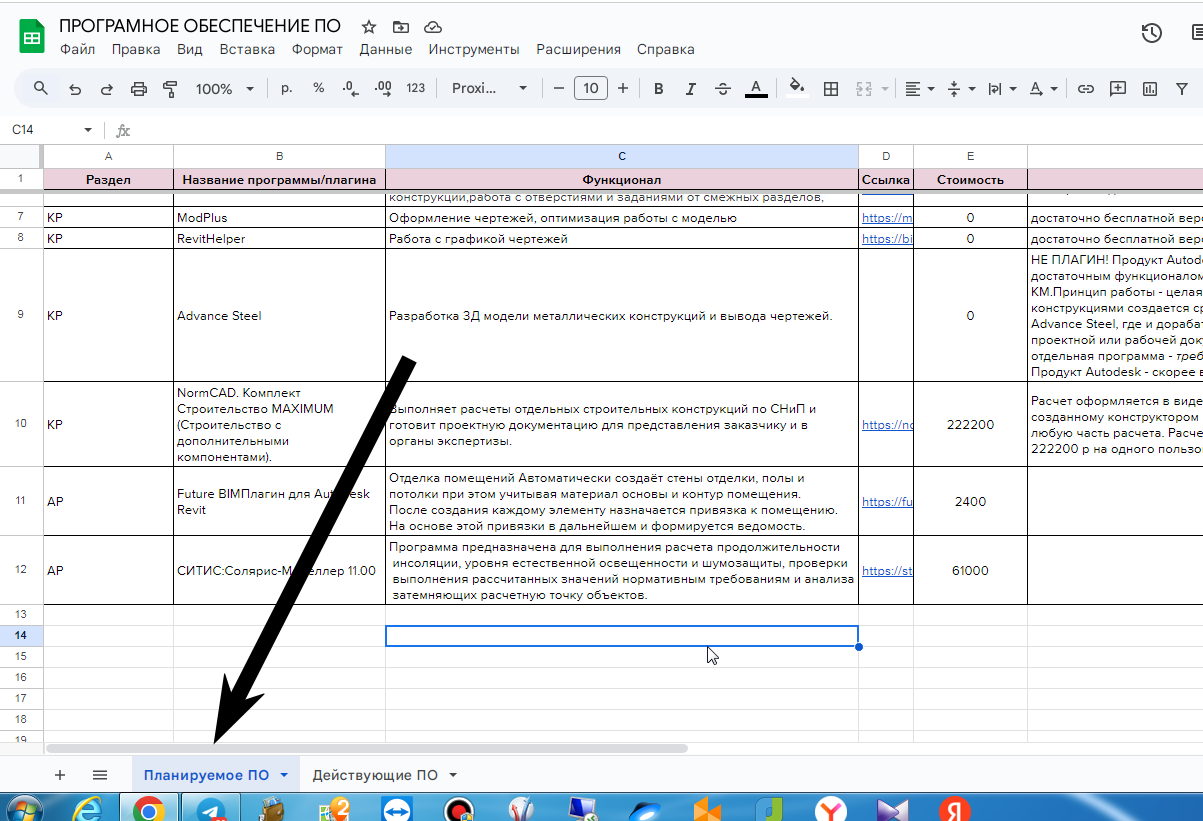
Task: Select the paint format roller icon
Action: [170, 89]
